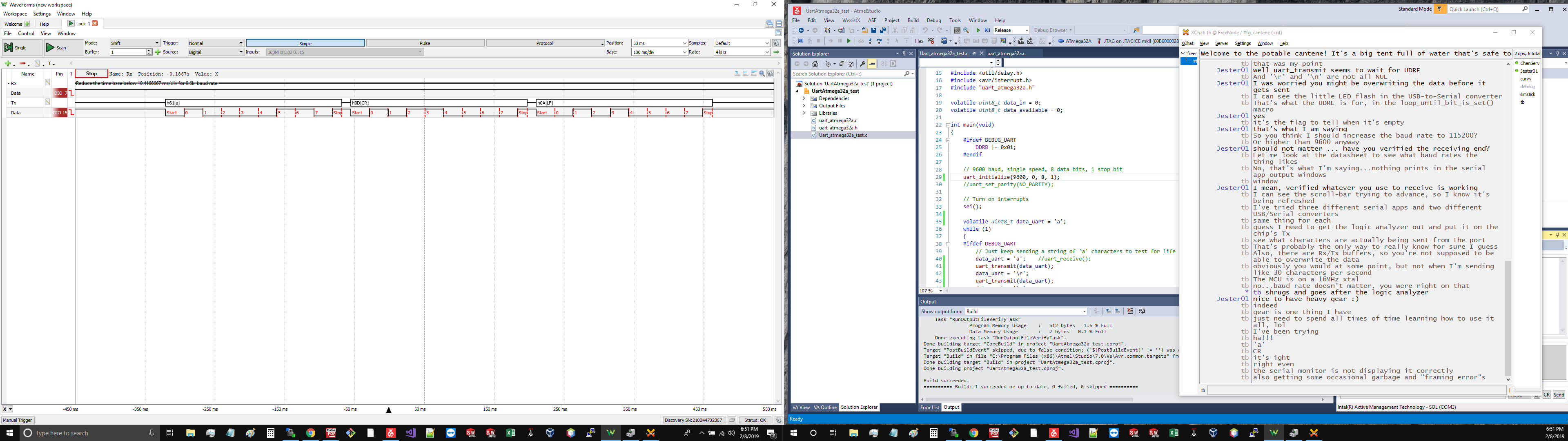Collapse the Tx channel group

pyautogui.click(x=9, y=103)
